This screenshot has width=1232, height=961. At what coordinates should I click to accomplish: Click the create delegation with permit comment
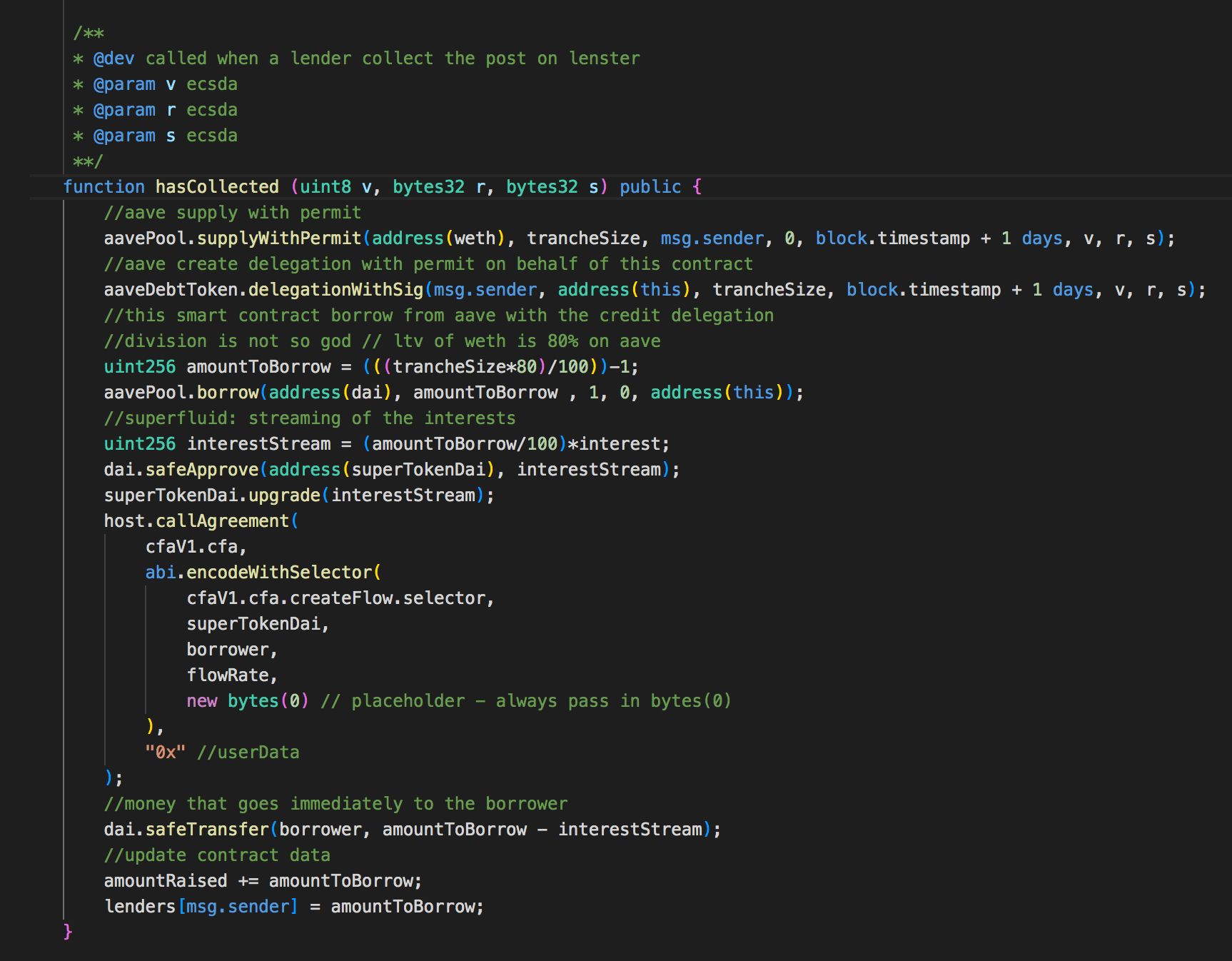point(428,264)
